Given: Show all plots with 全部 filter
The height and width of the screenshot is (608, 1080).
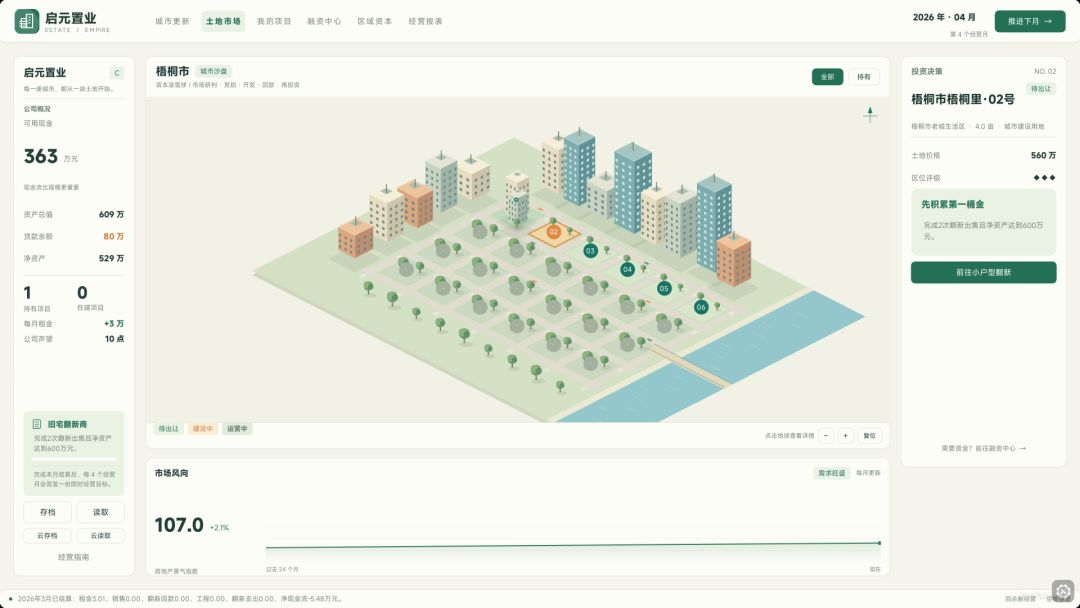Looking at the screenshot, I should [x=827, y=77].
